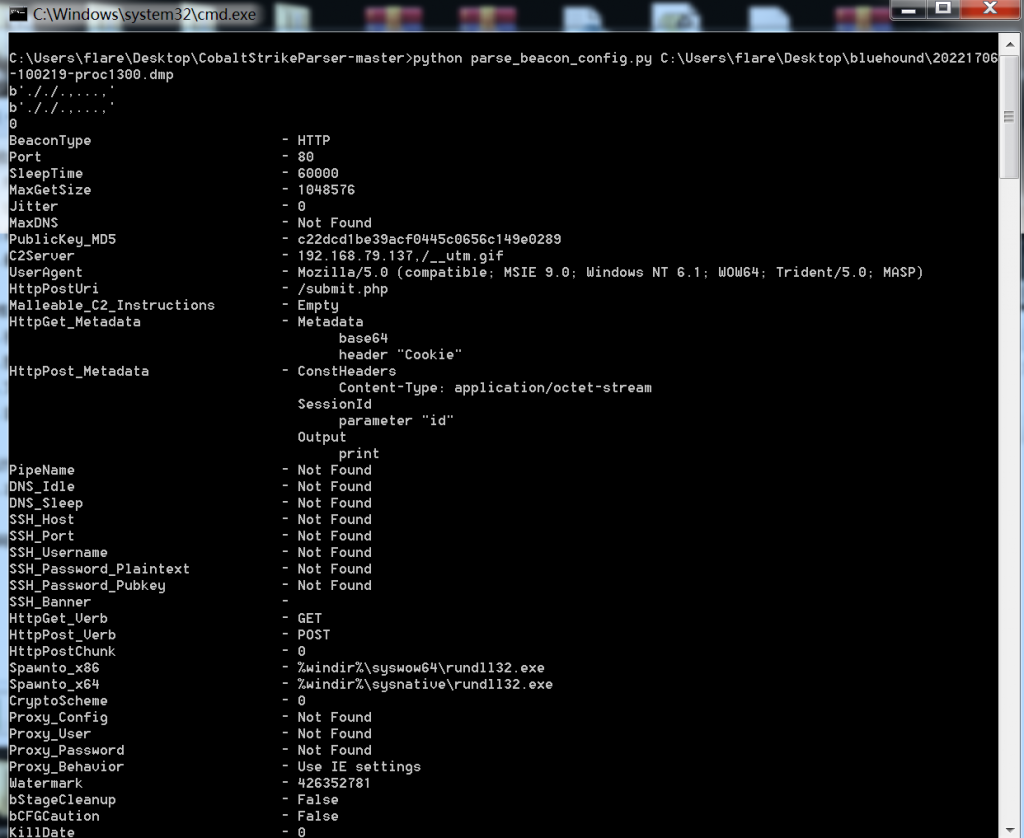1024x838 pixels.
Task: Click the scrollbar up arrow
Action: [x=1010, y=45]
